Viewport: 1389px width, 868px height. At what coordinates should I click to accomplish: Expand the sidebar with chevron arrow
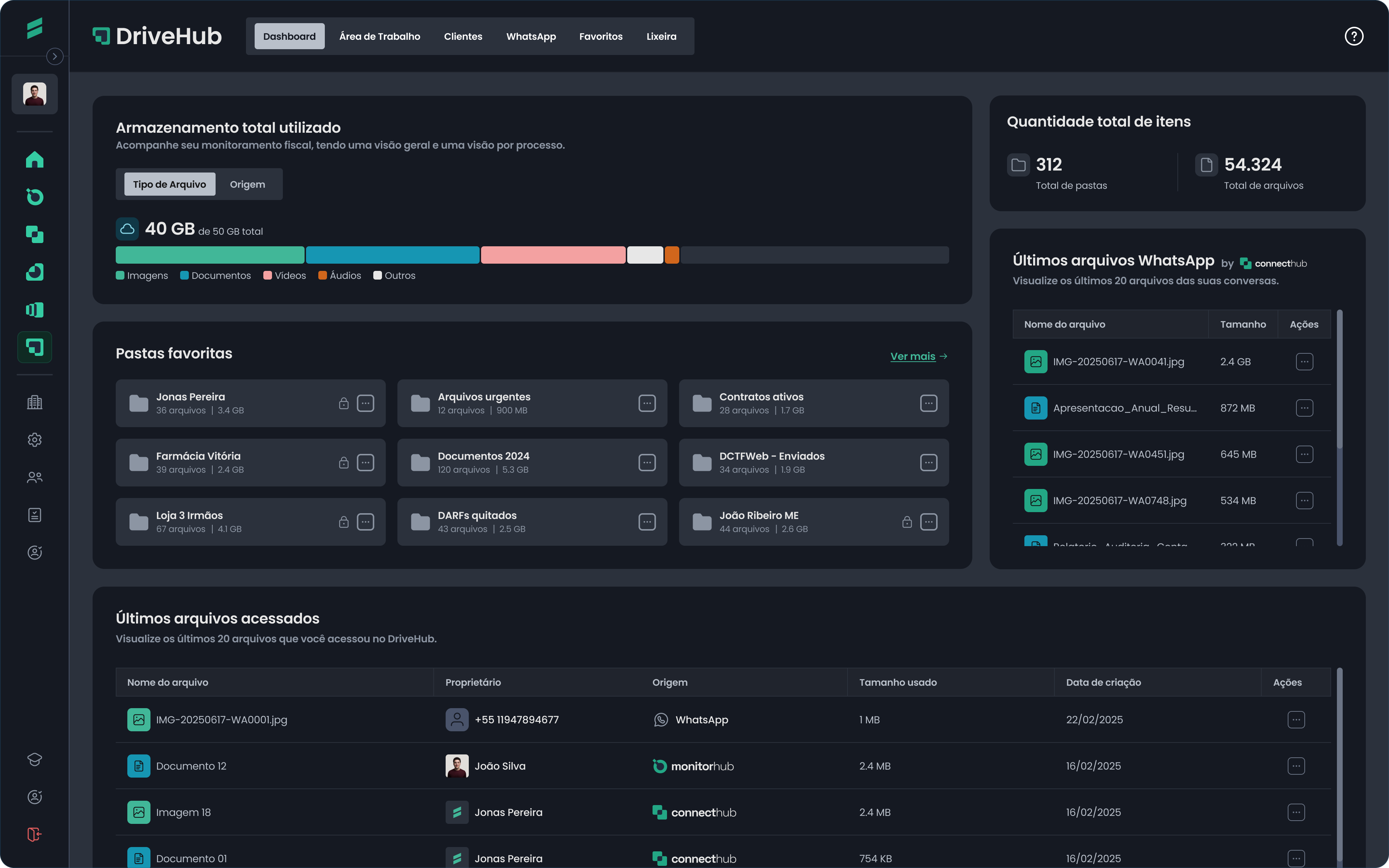[55, 56]
